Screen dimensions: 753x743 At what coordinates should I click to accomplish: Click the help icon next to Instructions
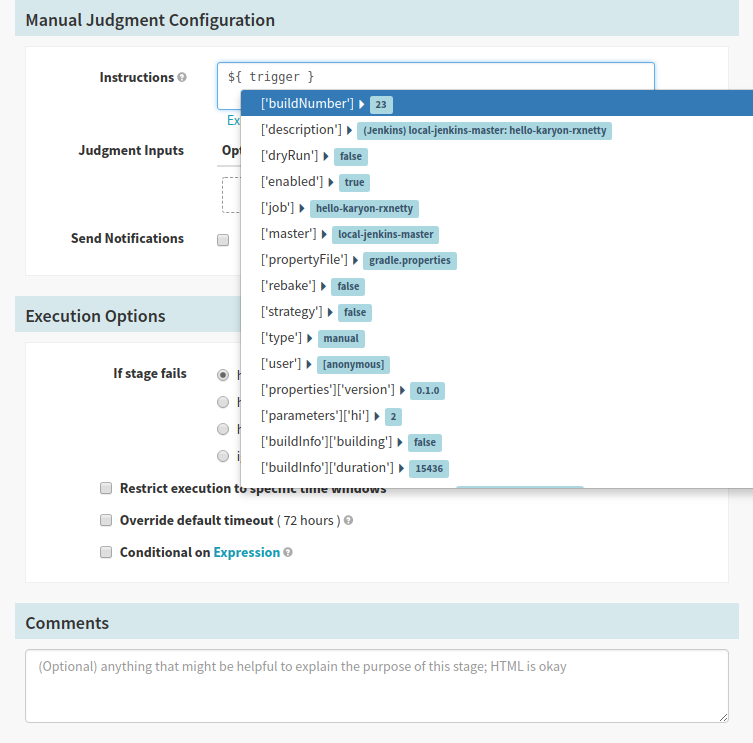coord(182,78)
